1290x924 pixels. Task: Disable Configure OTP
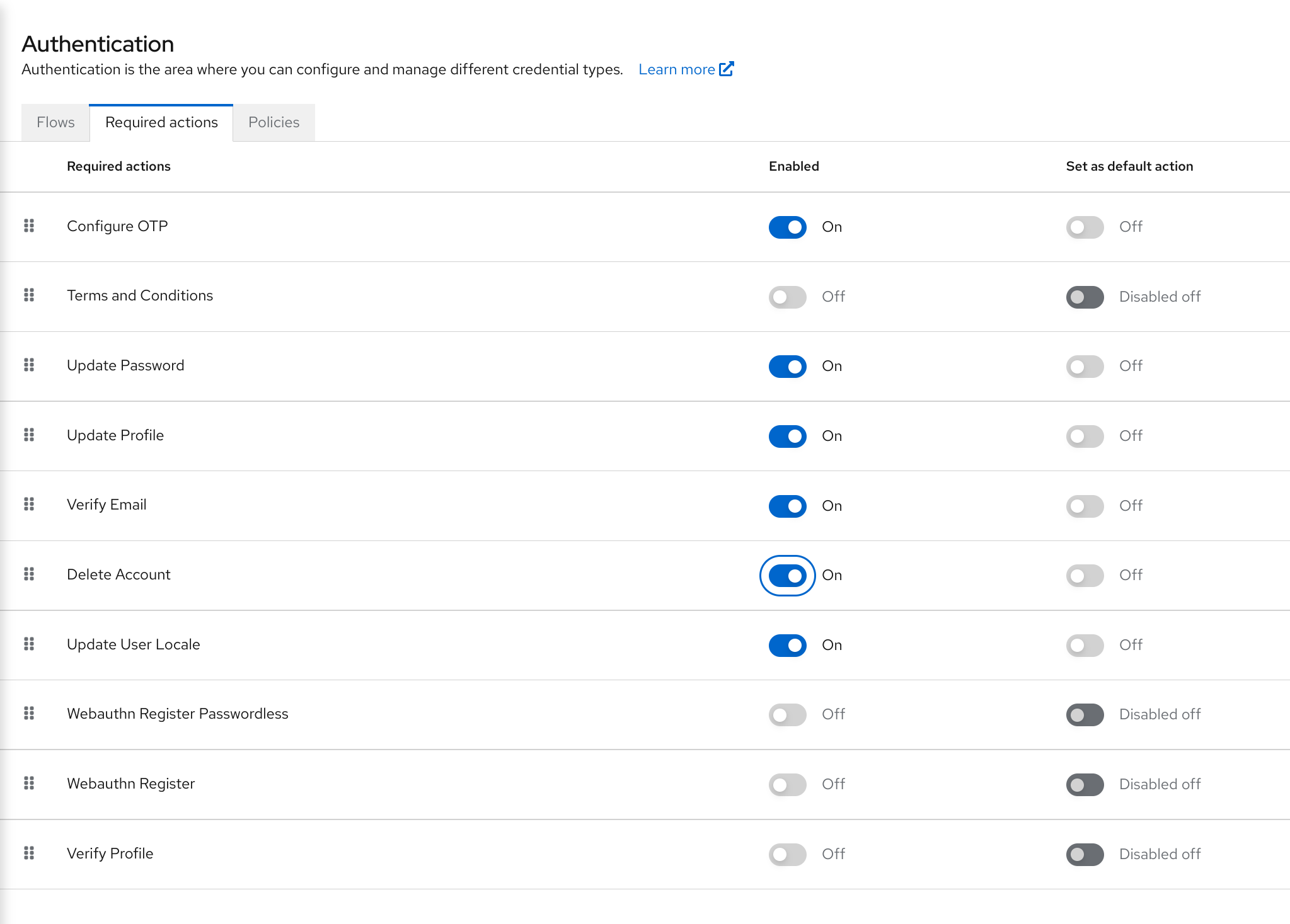tap(786, 227)
